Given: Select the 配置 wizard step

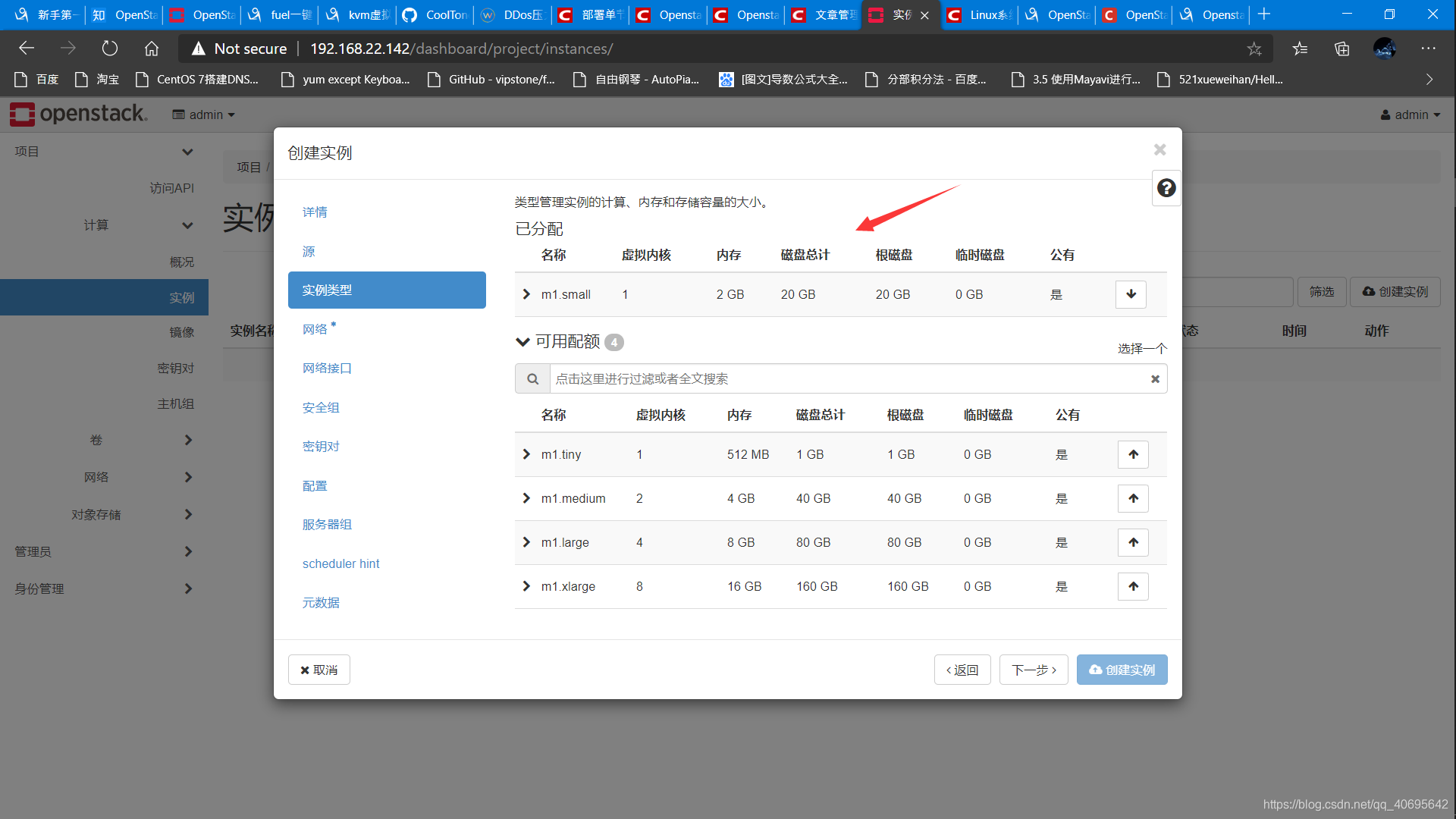Looking at the screenshot, I should pos(315,486).
